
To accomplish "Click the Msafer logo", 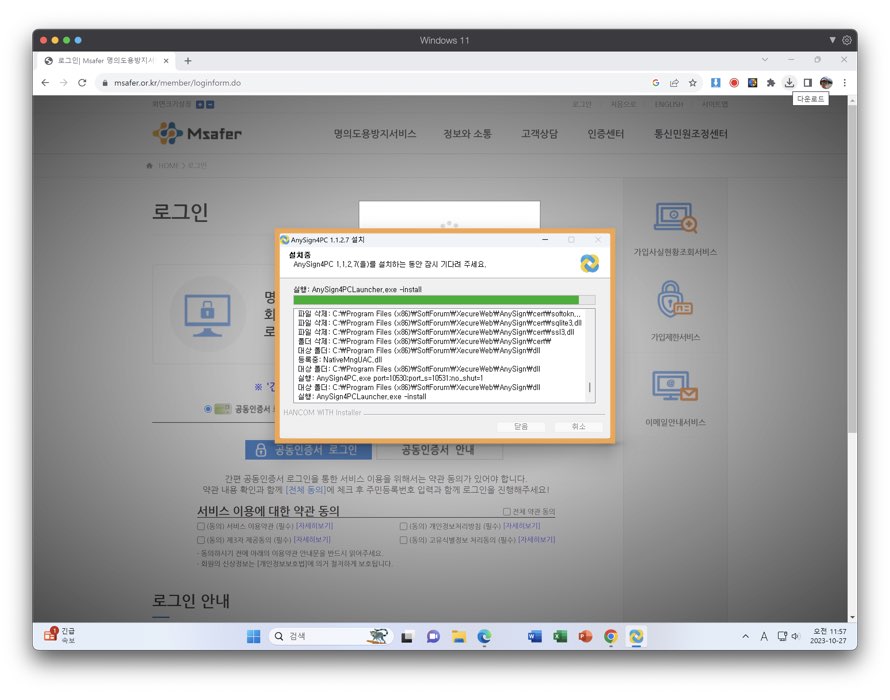I will point(197,133).
